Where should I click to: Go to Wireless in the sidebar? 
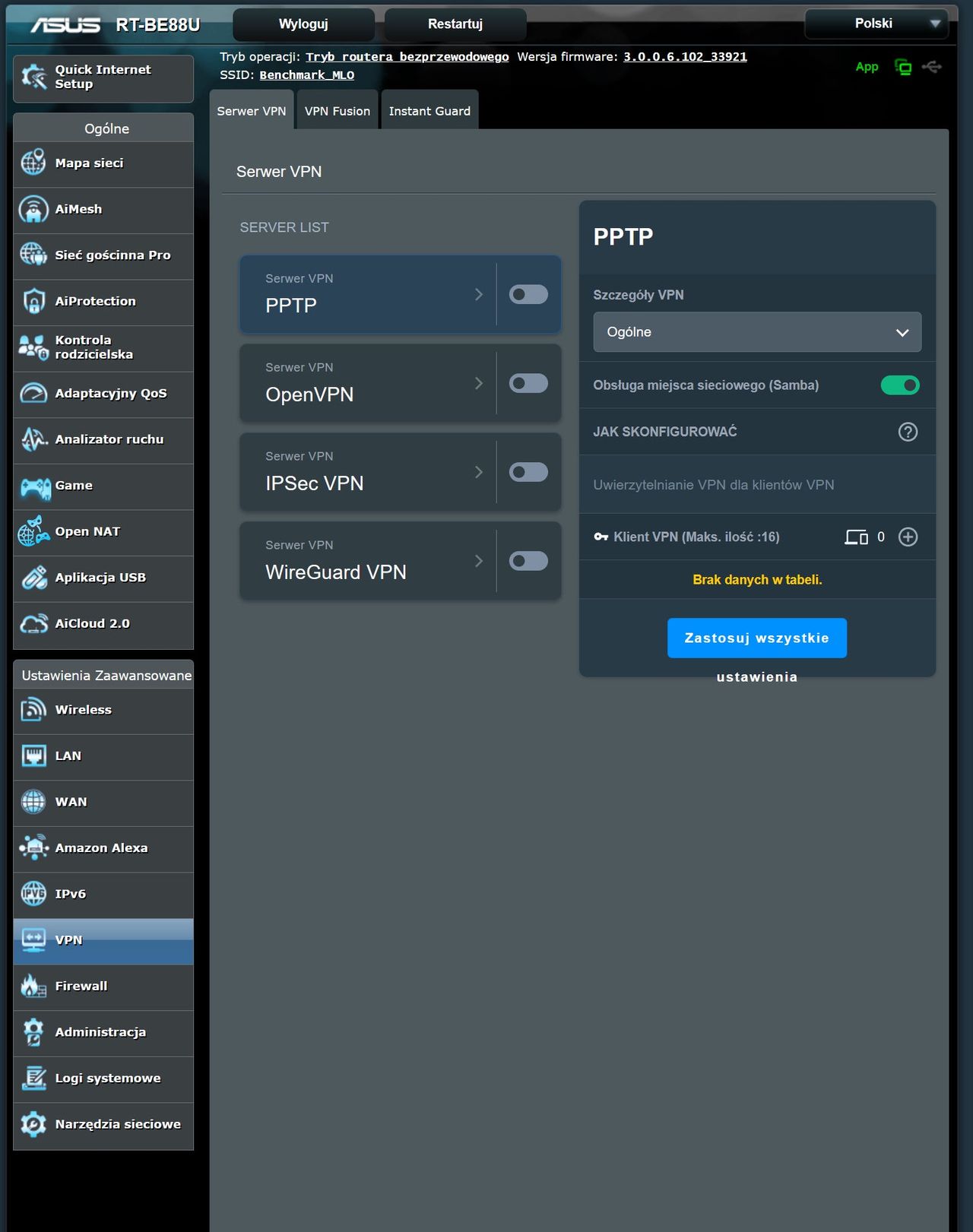(x=103, y=710)
